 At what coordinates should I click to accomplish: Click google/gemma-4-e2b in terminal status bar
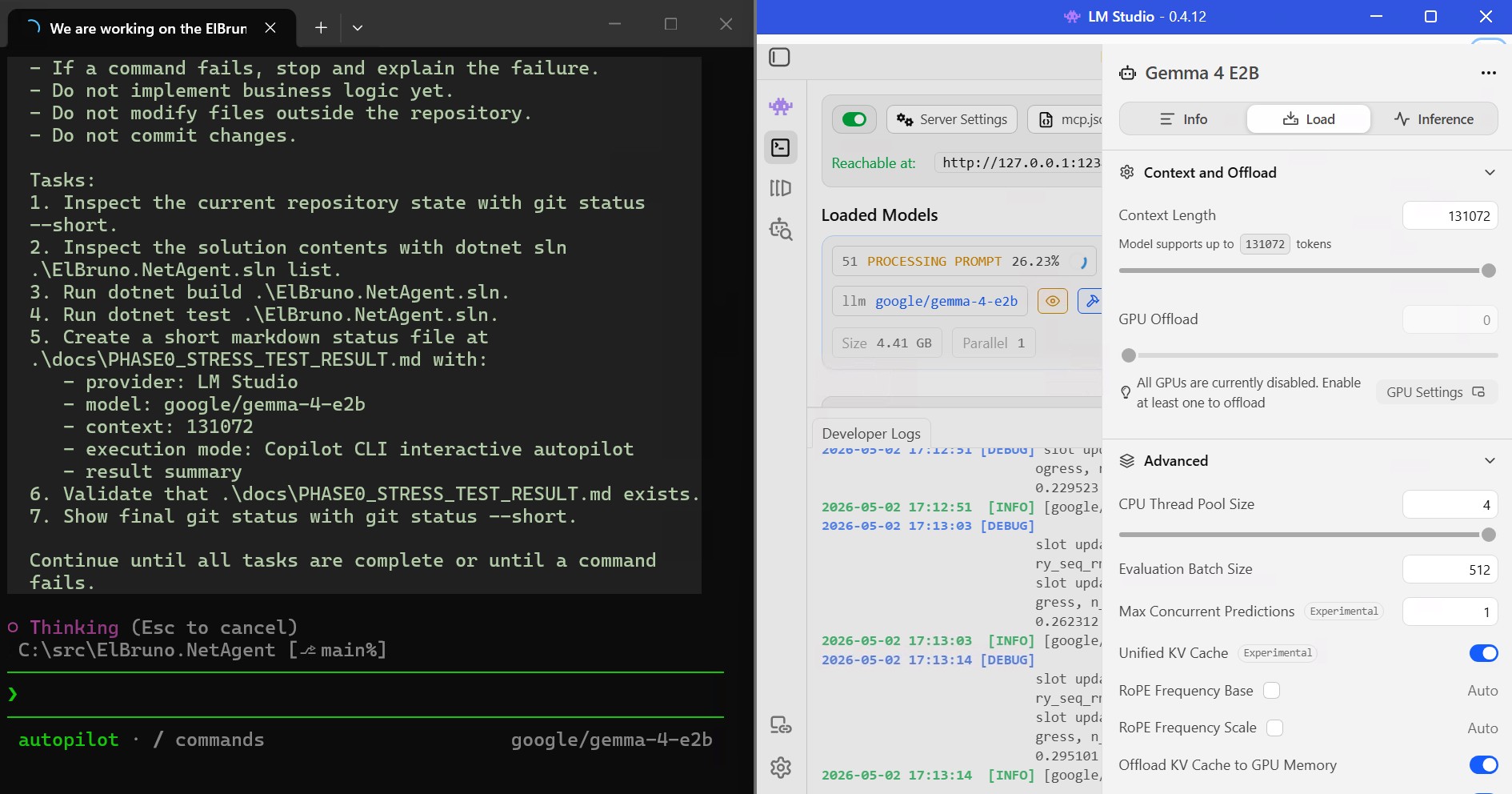pos(612,740)
